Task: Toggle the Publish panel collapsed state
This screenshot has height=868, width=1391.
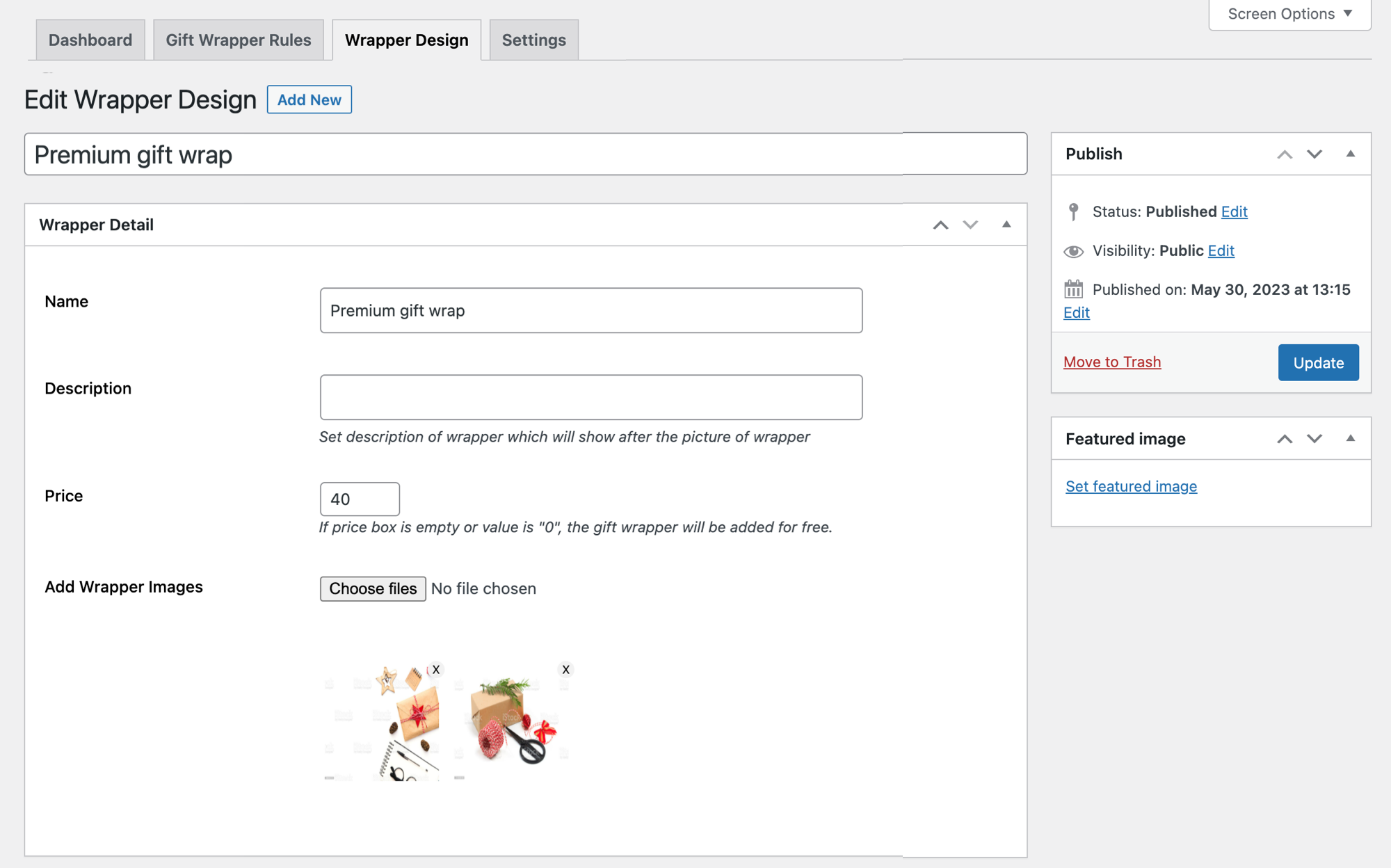Action: tap(1351, 154)
